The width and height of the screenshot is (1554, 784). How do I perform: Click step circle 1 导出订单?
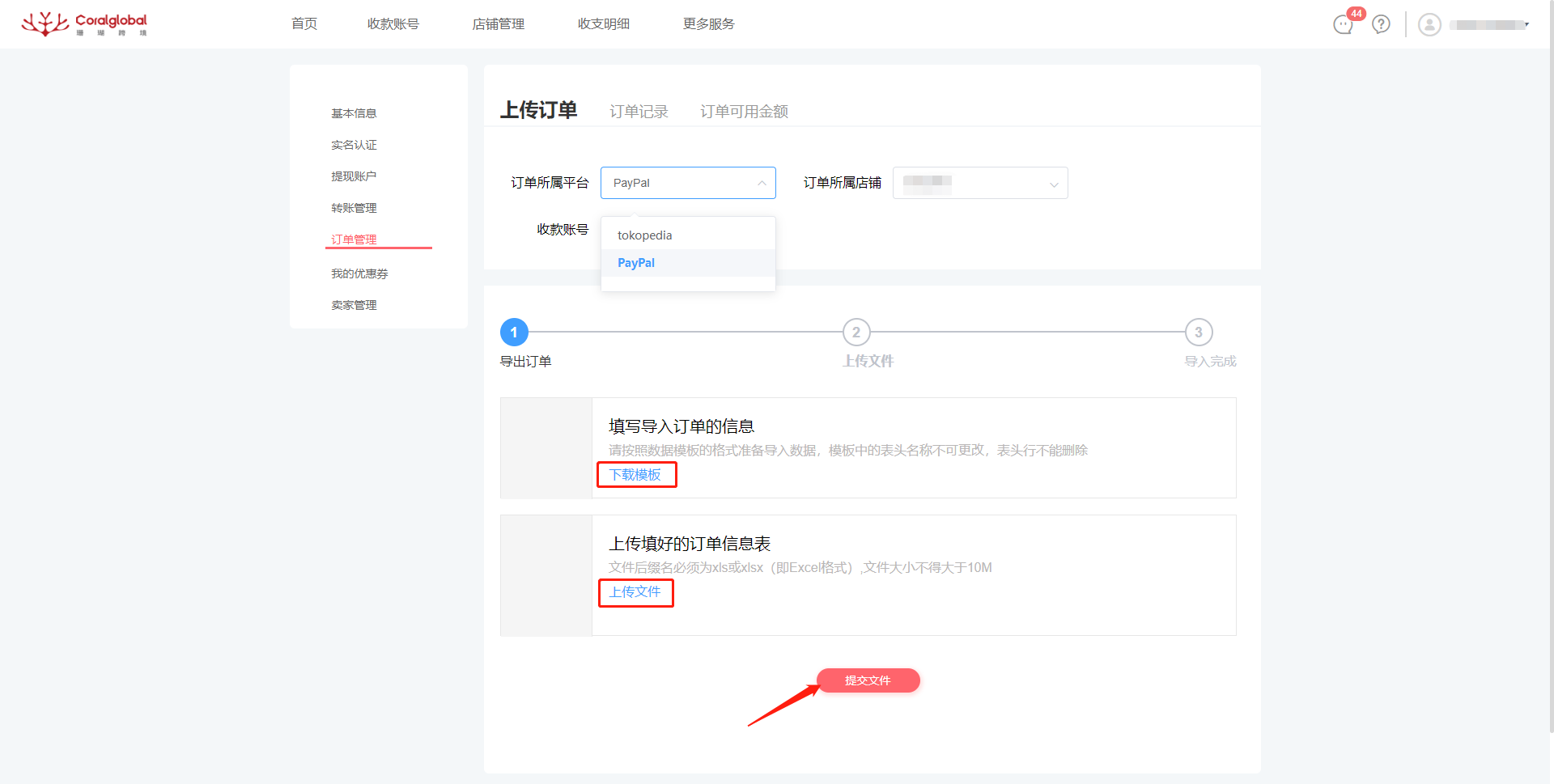coord(513,332)
